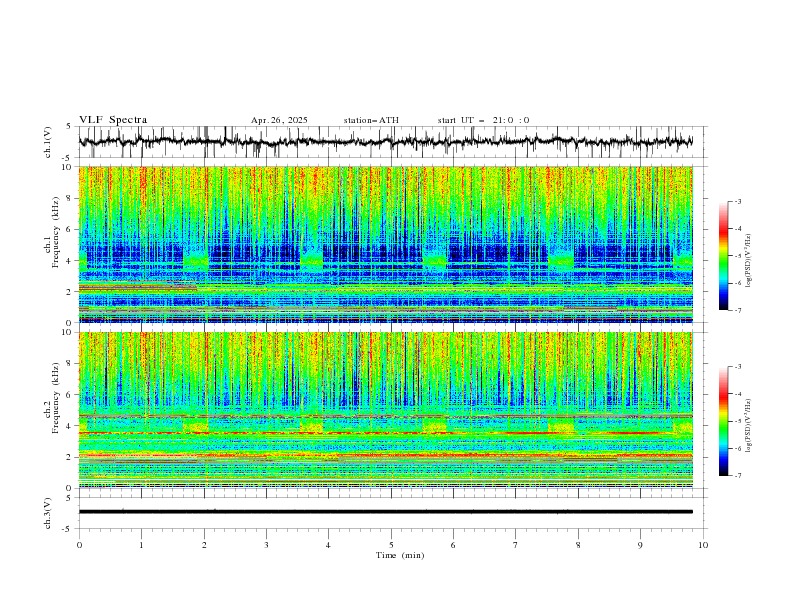Select the date "Apr. 26, 2025"
This screenshot has height=612, width=792.
[279, 120]
